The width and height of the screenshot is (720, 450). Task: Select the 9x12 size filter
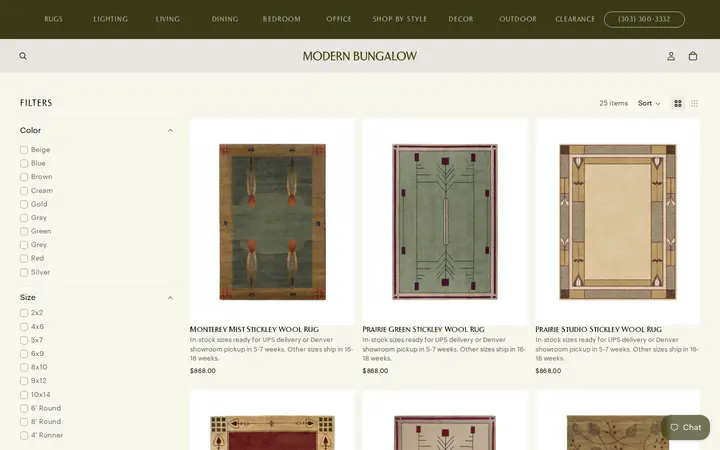click(x=24, y=381)
